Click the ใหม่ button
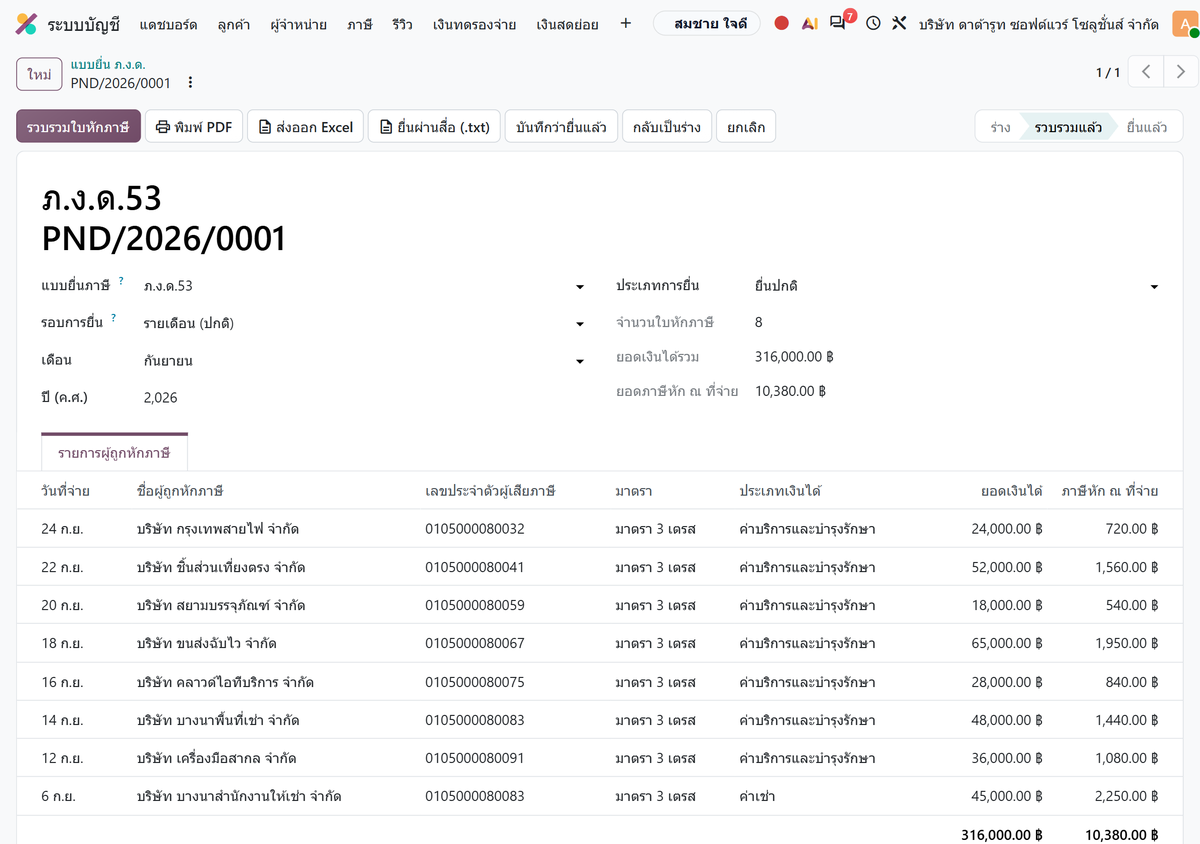Viewport: 1200px width, 844px height. pos(39,74)
